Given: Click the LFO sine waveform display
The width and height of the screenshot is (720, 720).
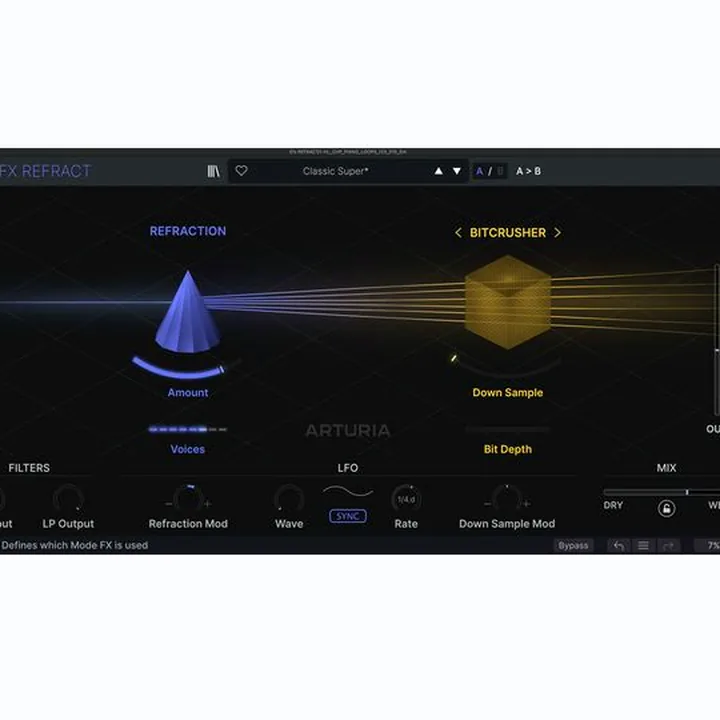Looking at the screenshot, I should (348, 492).
